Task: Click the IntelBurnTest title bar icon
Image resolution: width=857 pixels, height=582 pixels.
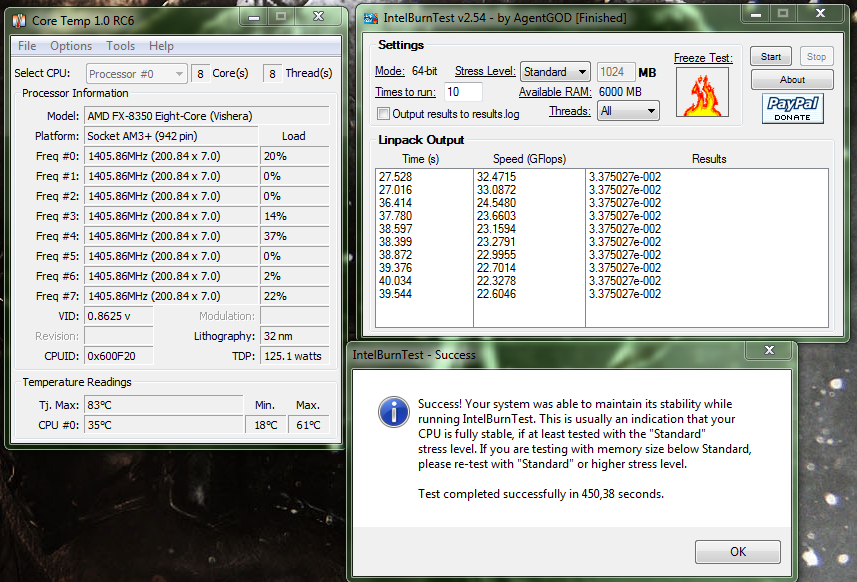Action: pos(371,19)
